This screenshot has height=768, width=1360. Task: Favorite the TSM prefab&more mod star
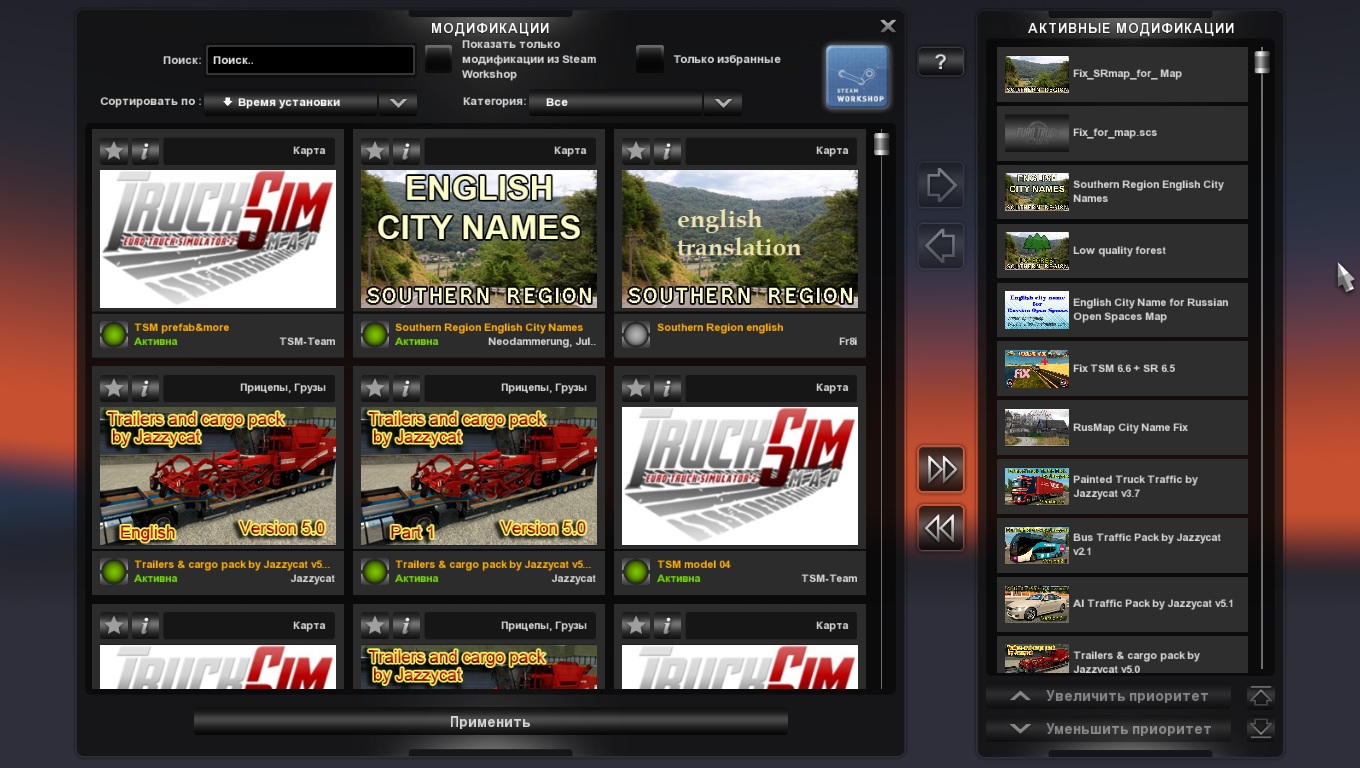coord(114,151)
